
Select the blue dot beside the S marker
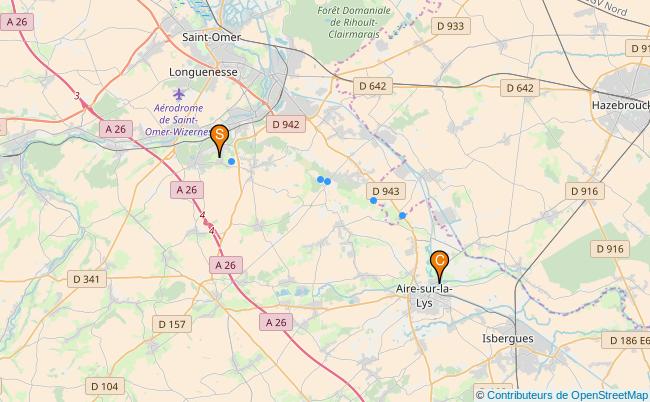point(231,161)
